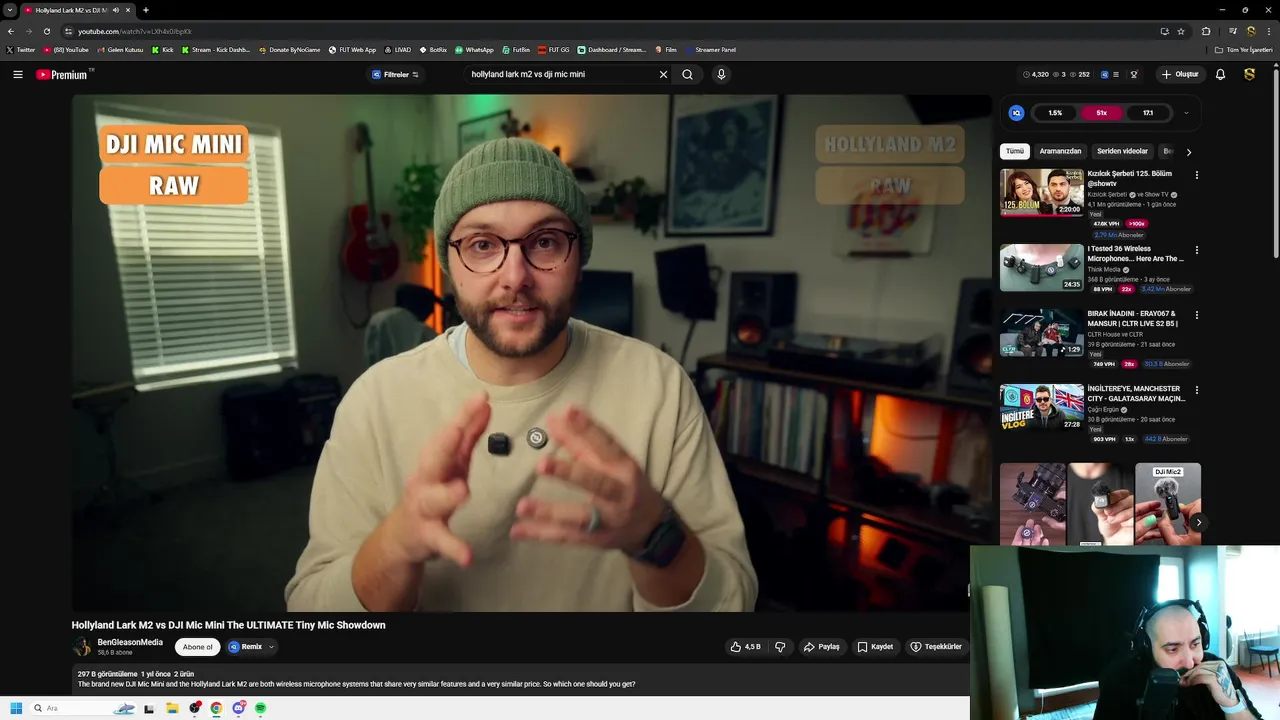Save video using the Kaydet button
1280x720 pixels.
(875, 647)
